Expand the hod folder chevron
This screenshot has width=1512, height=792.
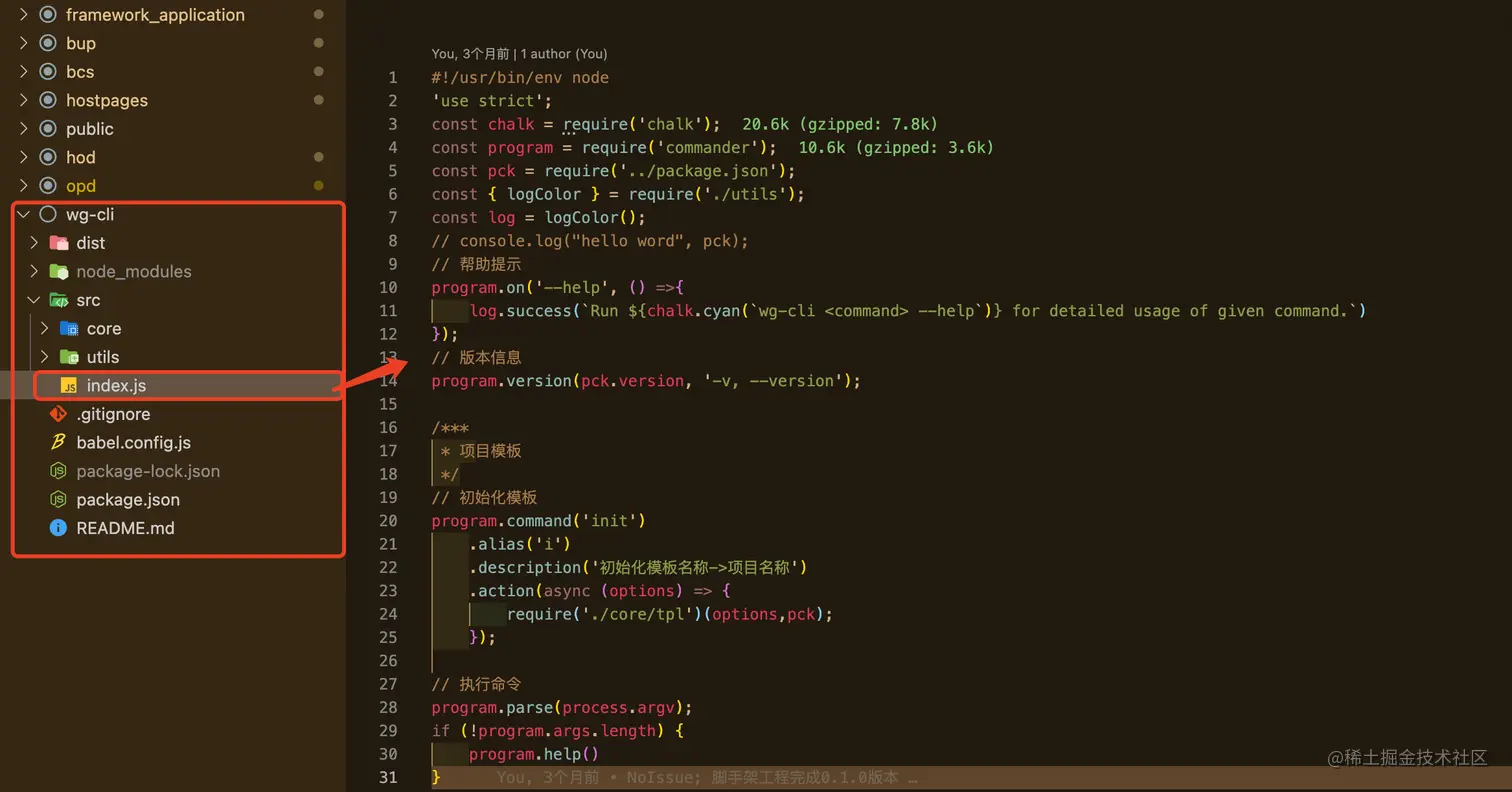click(x=23, y=157)
